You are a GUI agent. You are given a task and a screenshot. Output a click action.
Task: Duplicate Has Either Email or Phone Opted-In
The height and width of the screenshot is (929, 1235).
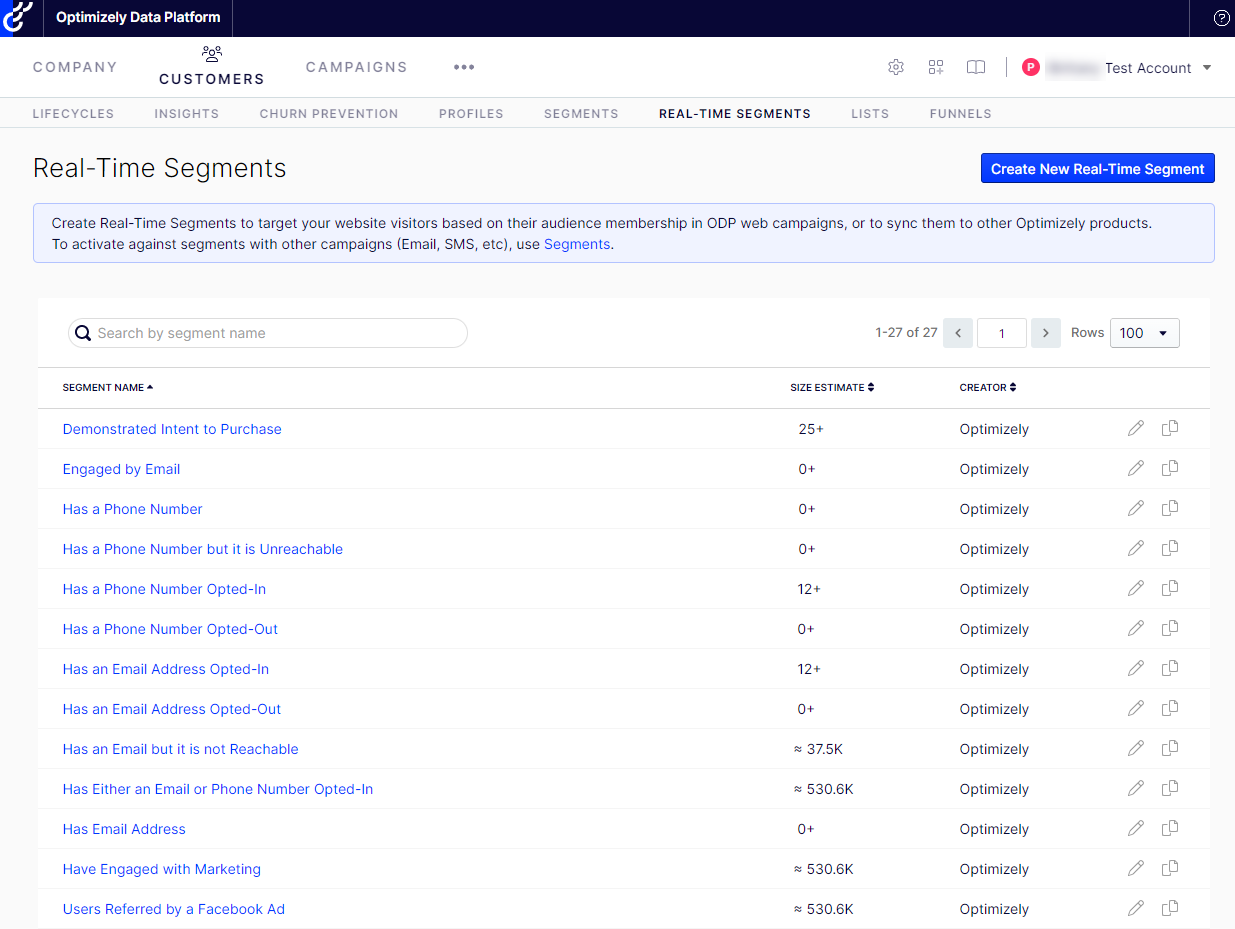pos(1170,789)
